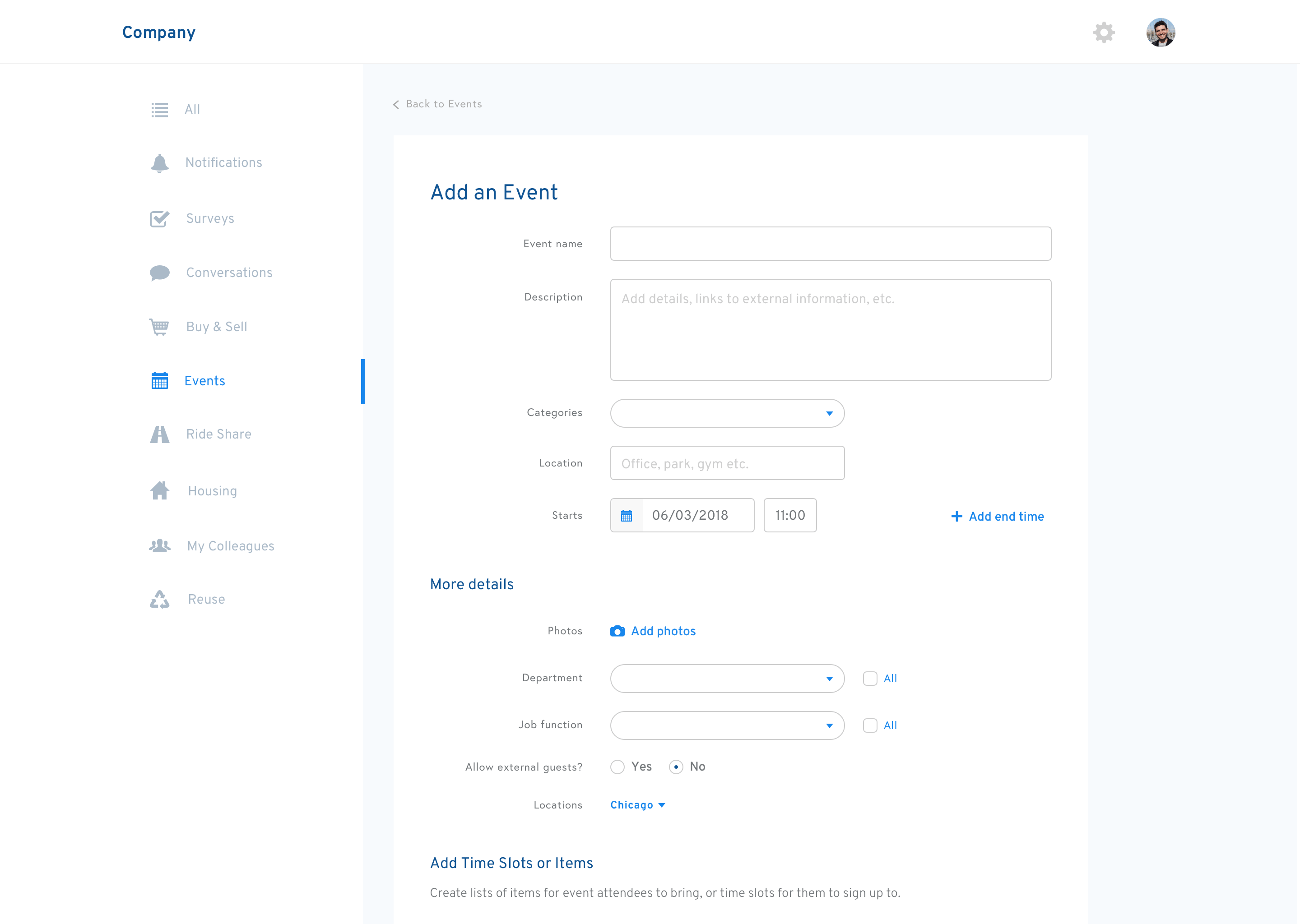Viewport: 1300px width, 924px height.
Task: Check the All box for Department
Action: point(870,678)
